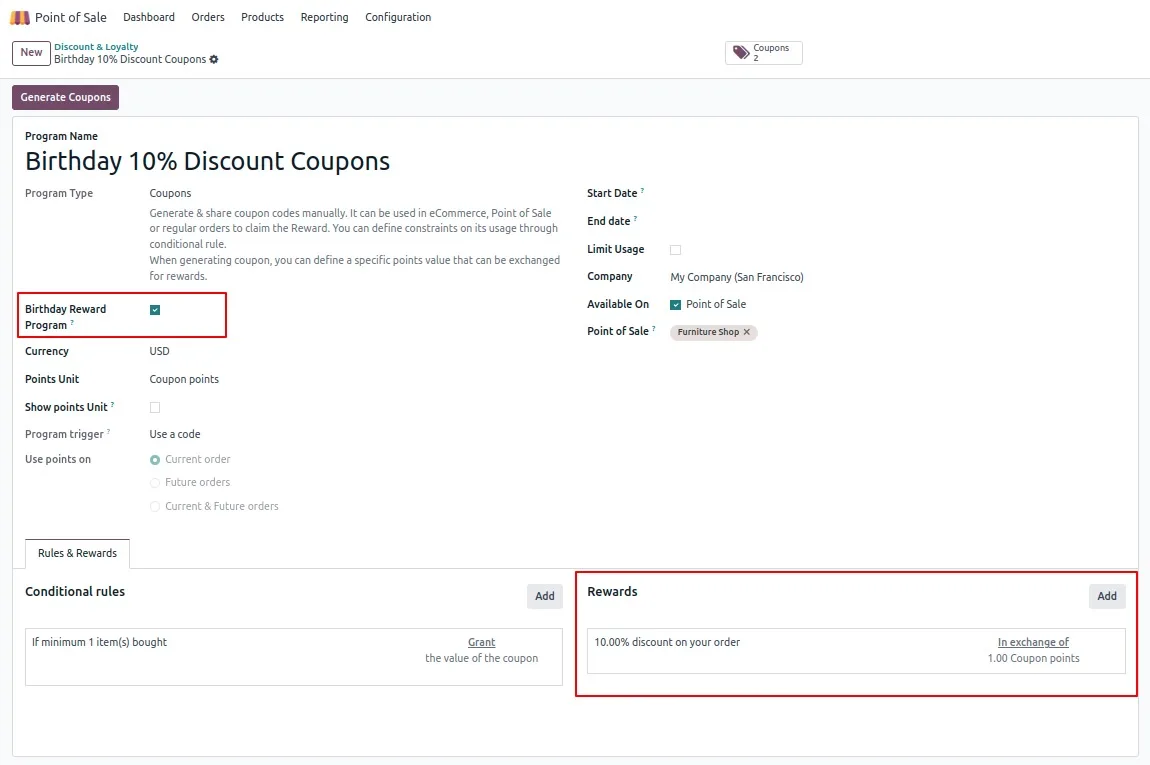The image size is (1150, 765).
Task: Click the Program trigger help question mark
Action: (x=109, y=432)
